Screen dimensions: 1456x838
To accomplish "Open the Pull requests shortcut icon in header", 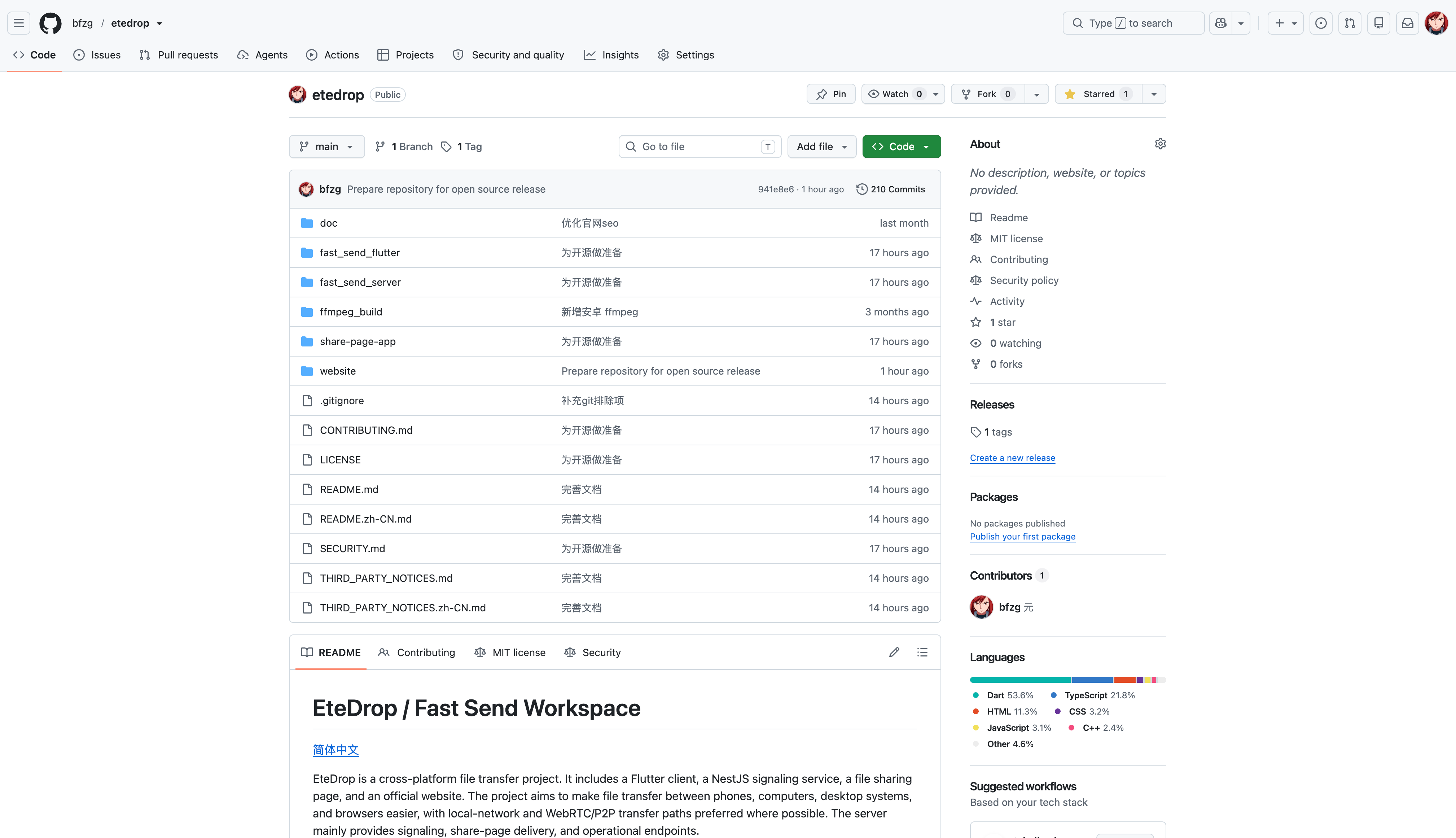I will [x=1350, y=23].
